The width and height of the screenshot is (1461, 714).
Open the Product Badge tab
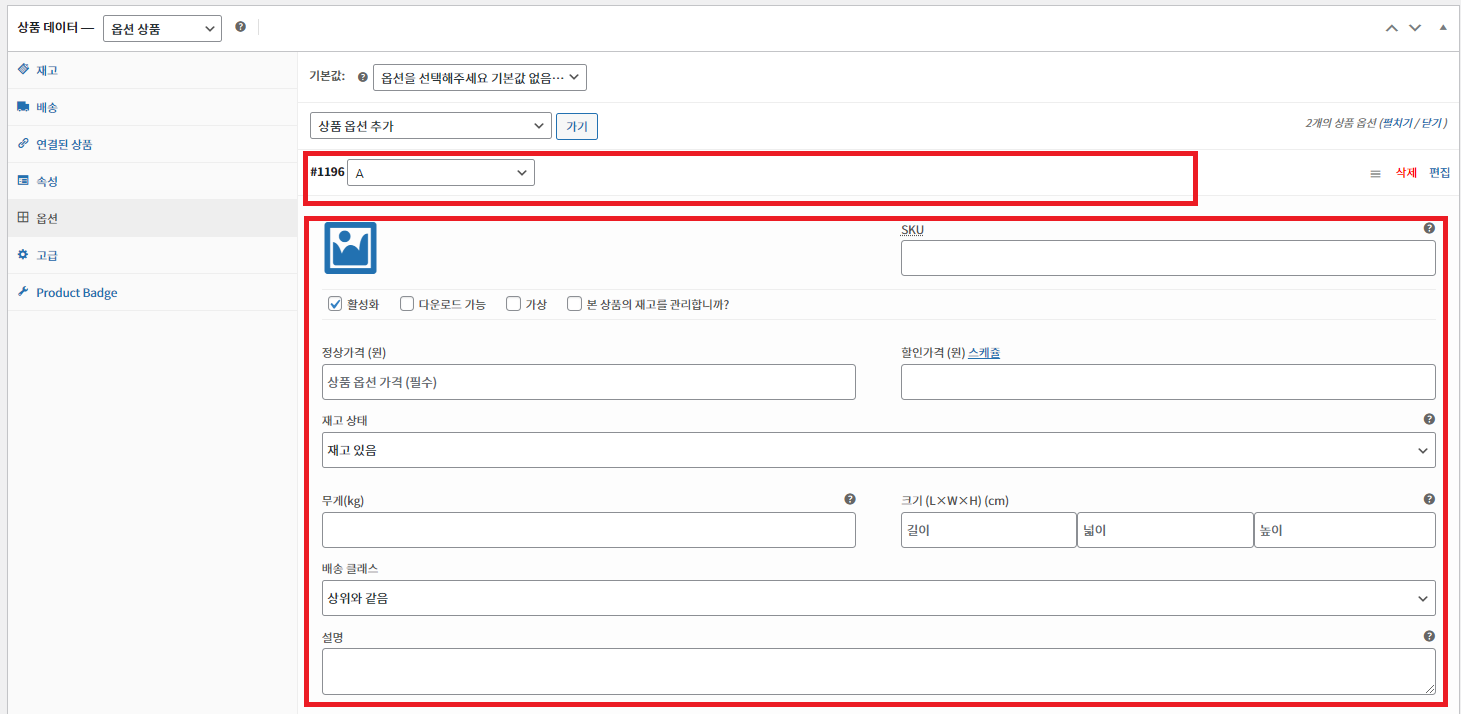click(x=153, y=292)
